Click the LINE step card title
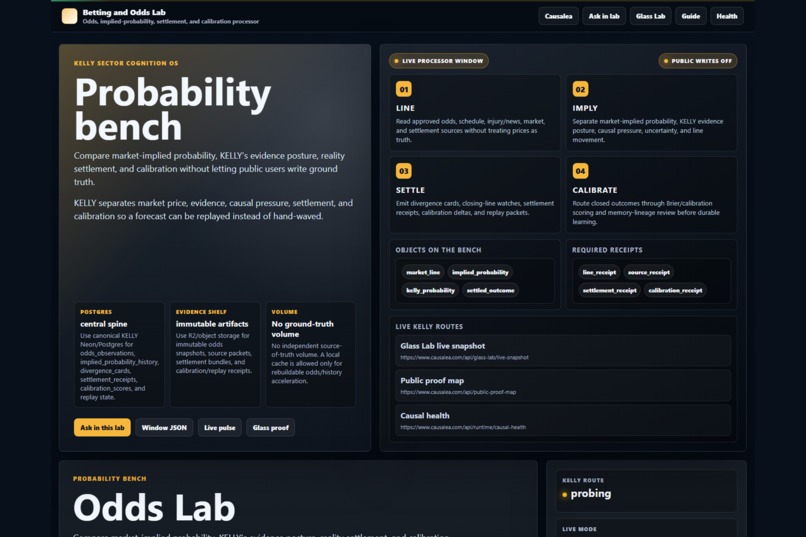806x537 pixels. (x=405, y=108)
